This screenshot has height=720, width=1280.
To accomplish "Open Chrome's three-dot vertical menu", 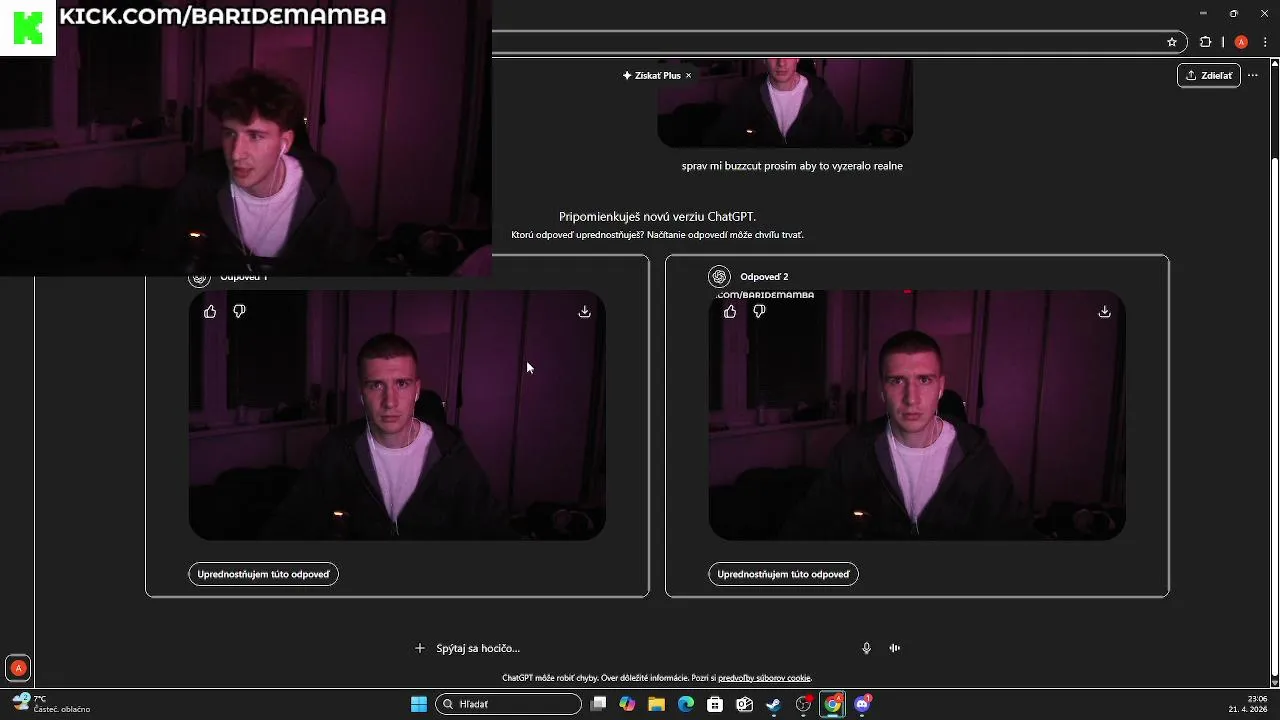I will point(1266,42).
